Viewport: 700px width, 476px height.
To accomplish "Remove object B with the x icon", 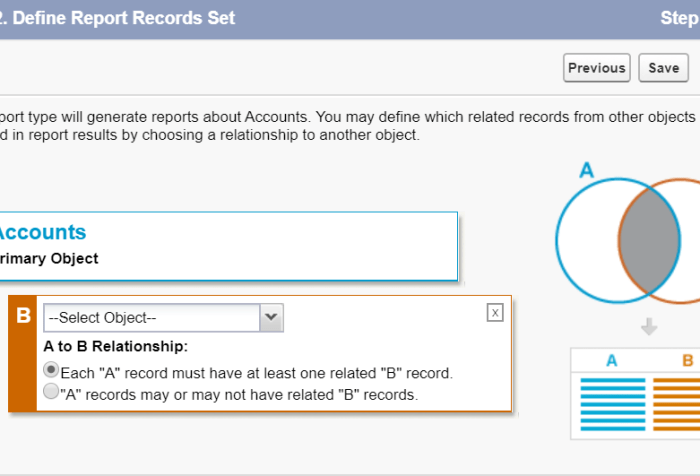I will (x=495, y=313).
